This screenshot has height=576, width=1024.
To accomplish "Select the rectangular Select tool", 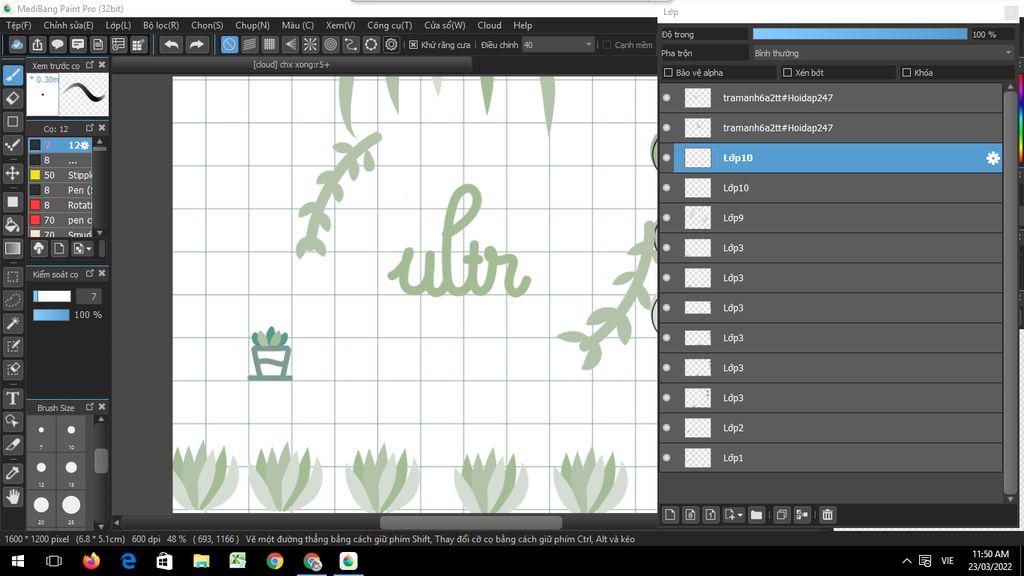I will [x=12, y=277].
